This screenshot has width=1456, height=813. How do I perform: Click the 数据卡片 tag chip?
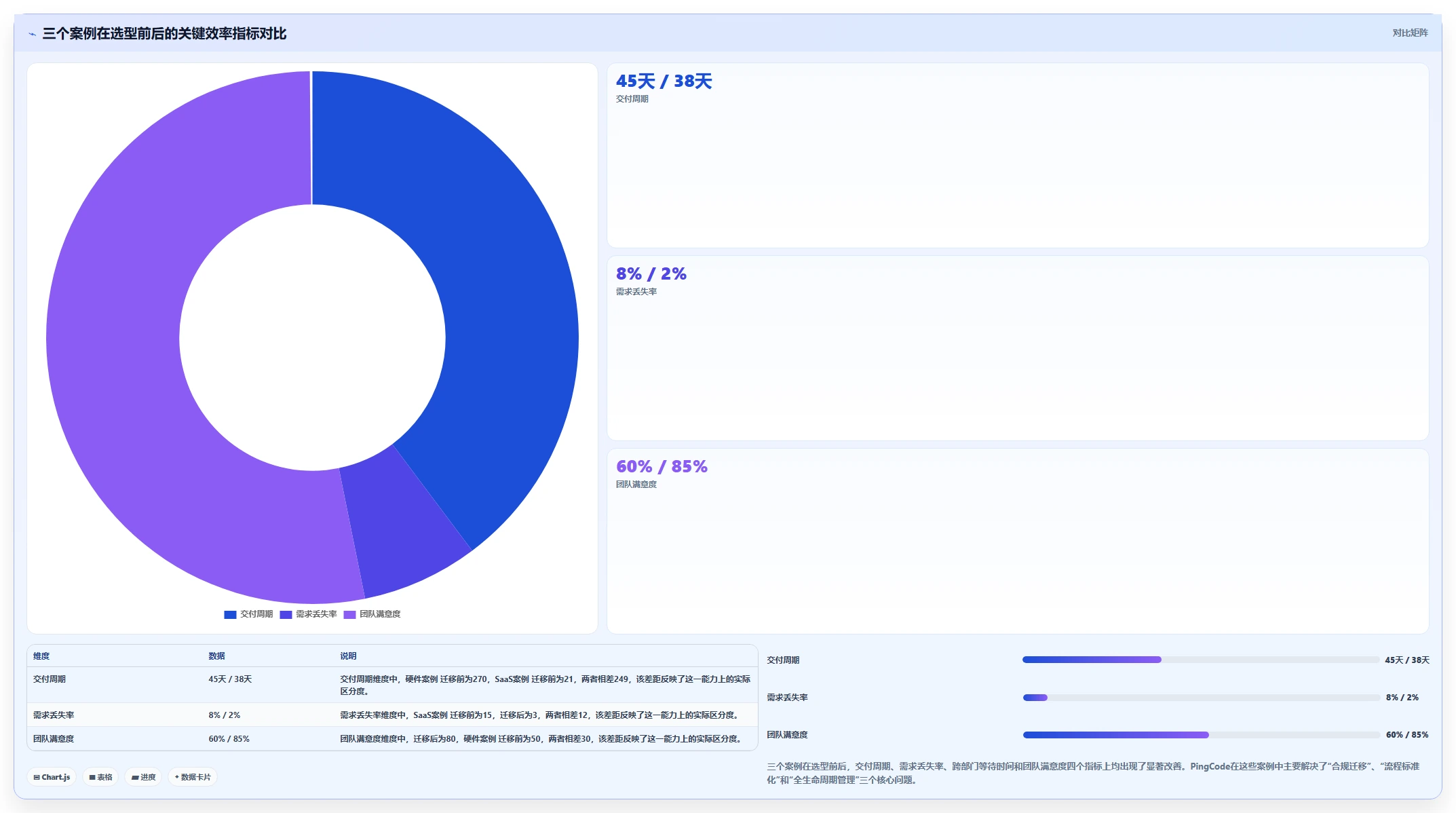(193, 777)
